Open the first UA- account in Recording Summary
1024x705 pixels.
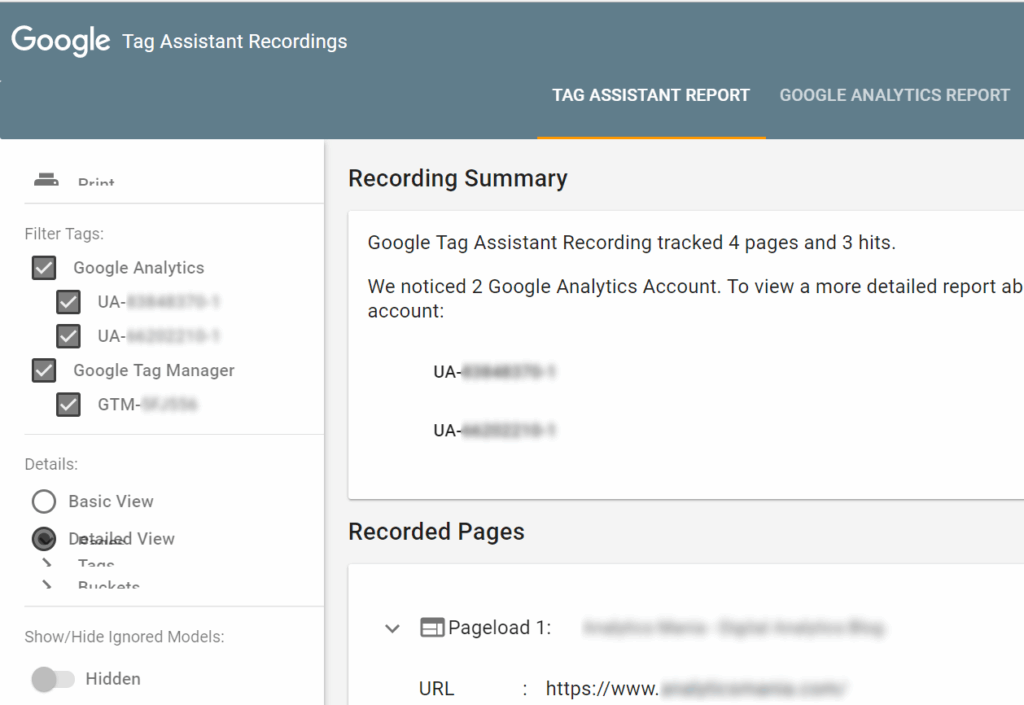pos(494,372)
